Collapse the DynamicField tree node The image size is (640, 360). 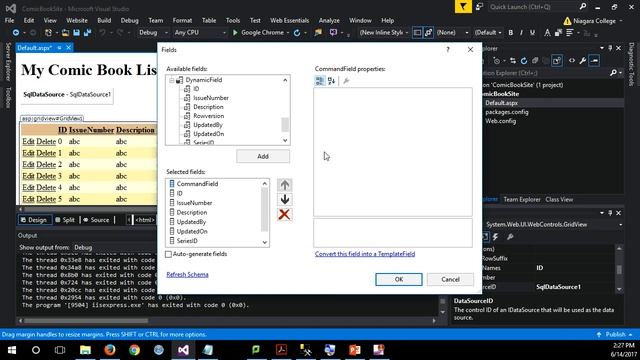171,80
